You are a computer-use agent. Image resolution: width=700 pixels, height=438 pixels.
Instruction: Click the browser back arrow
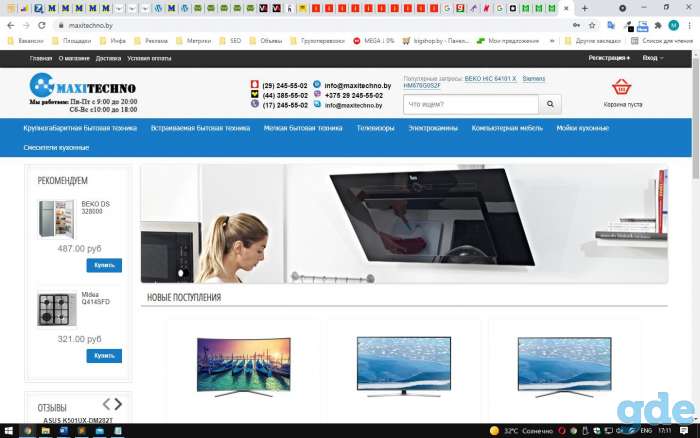coord(11,25)
